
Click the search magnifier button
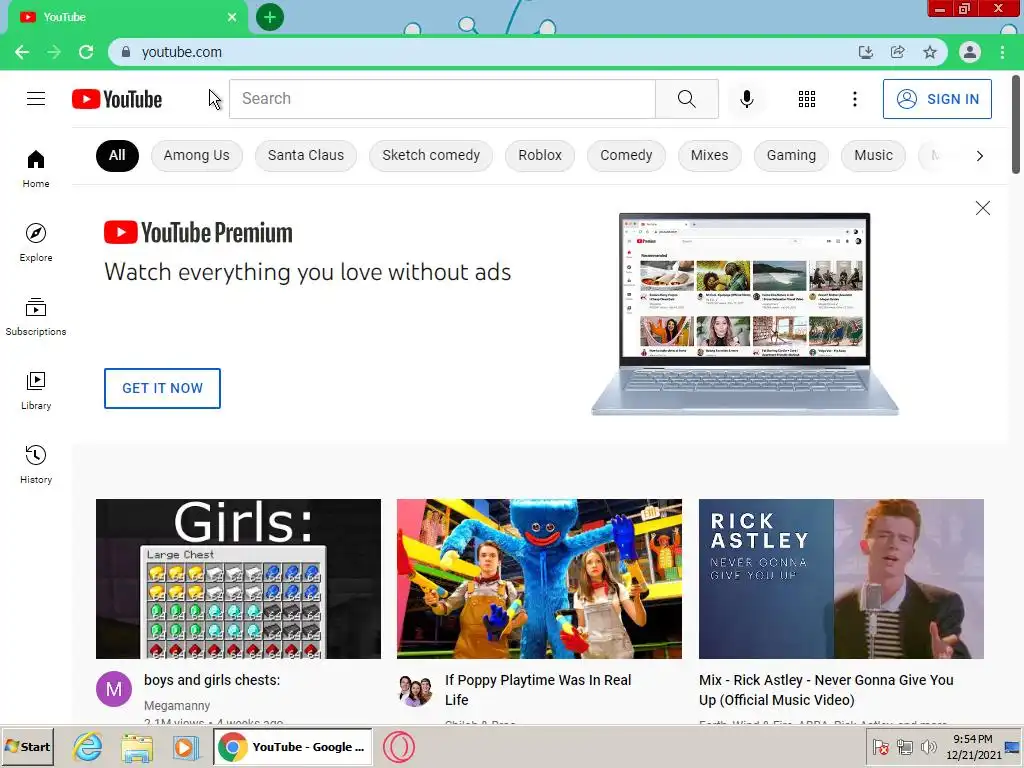686,99
